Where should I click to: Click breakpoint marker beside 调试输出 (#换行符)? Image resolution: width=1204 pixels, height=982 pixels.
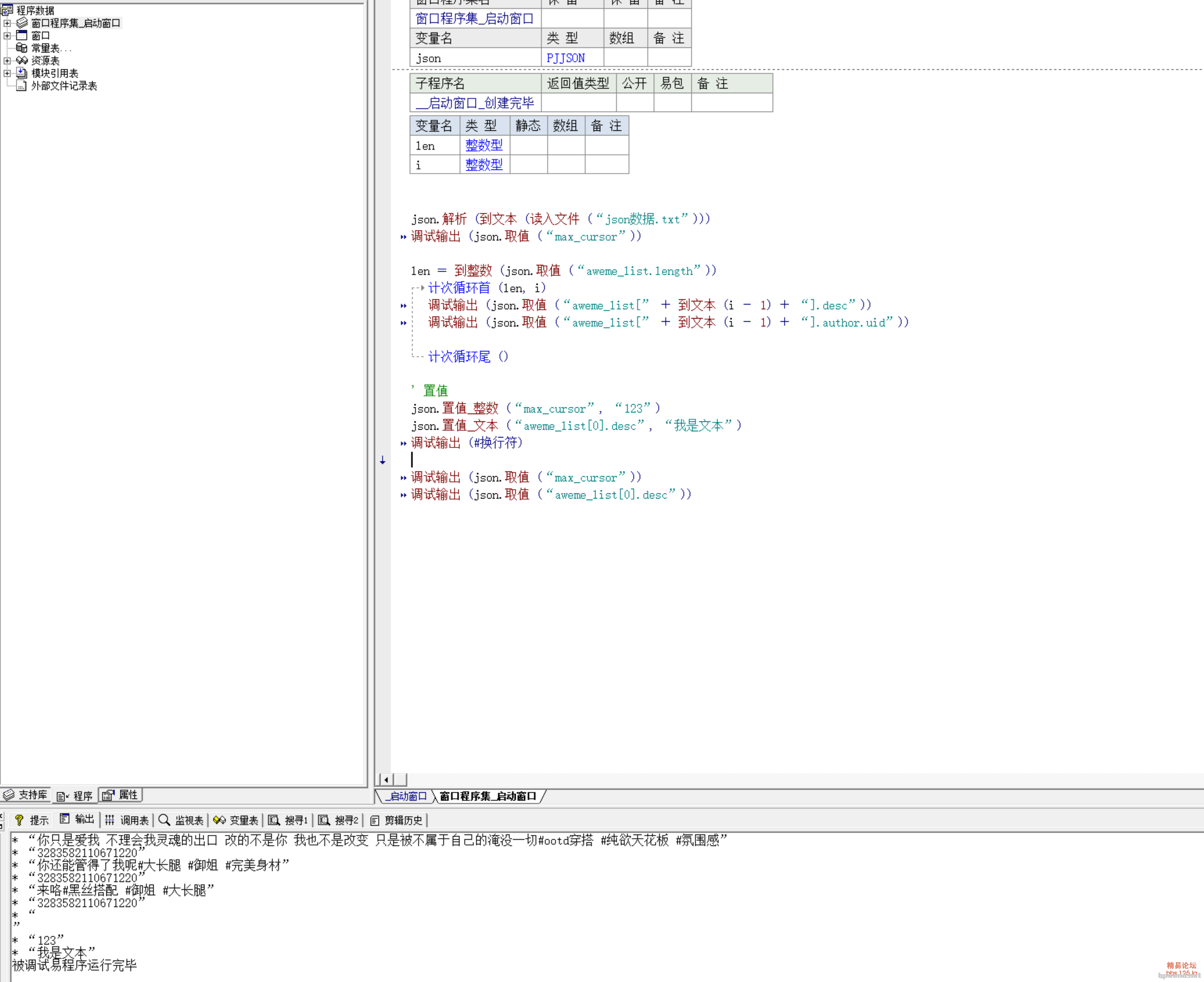point(403,443)
